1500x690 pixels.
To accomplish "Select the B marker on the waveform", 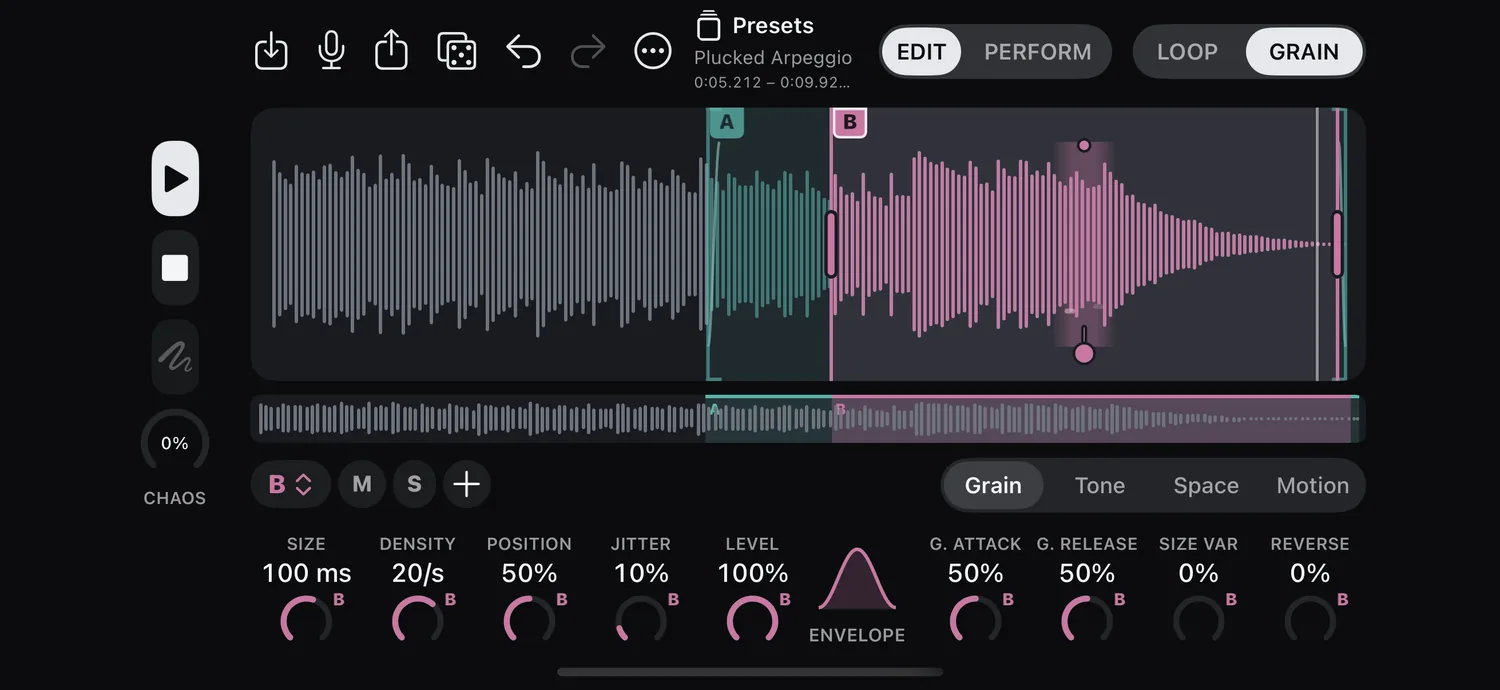I will pos(850,122).
